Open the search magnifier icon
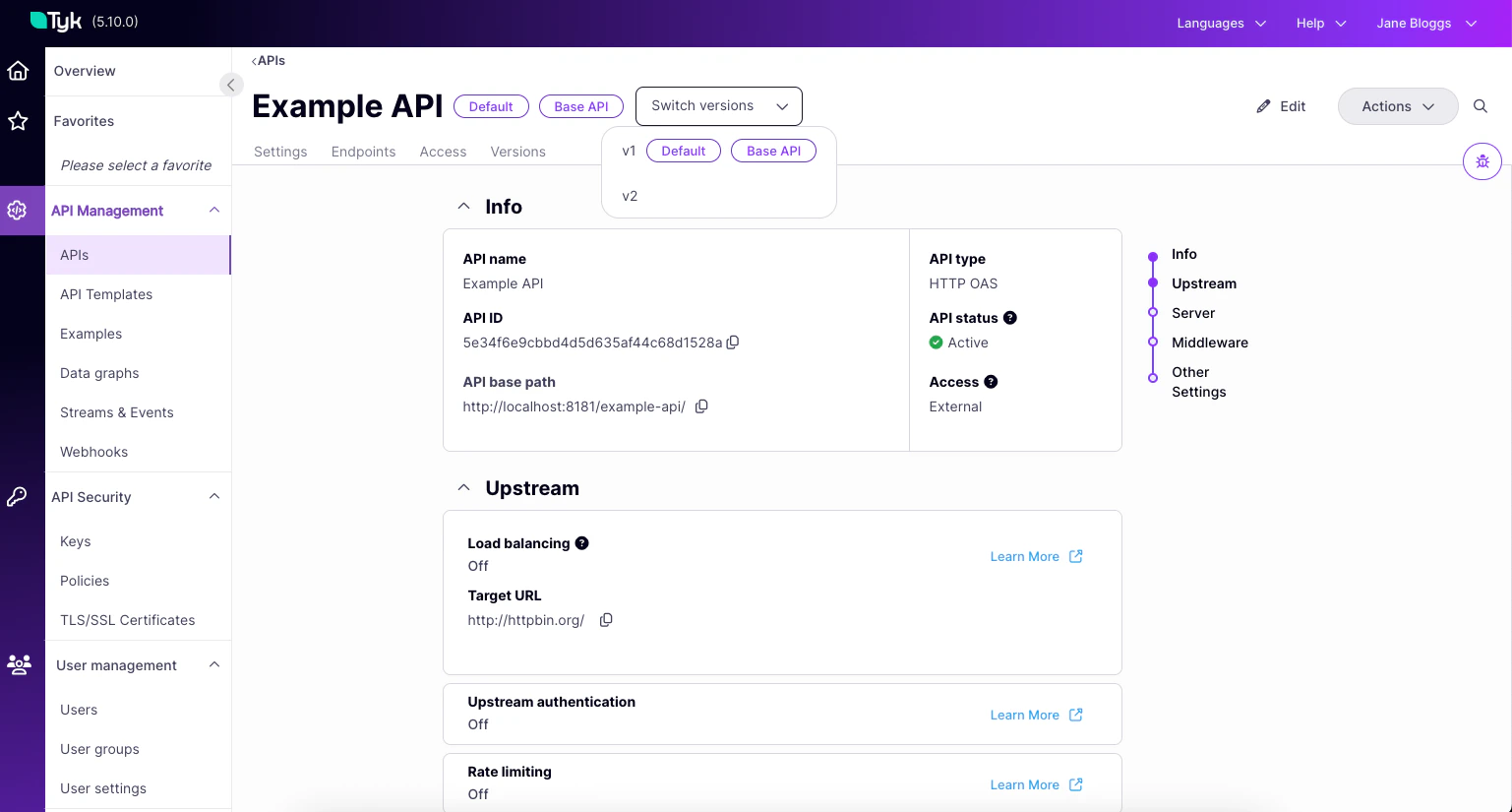 point(1481,106)
